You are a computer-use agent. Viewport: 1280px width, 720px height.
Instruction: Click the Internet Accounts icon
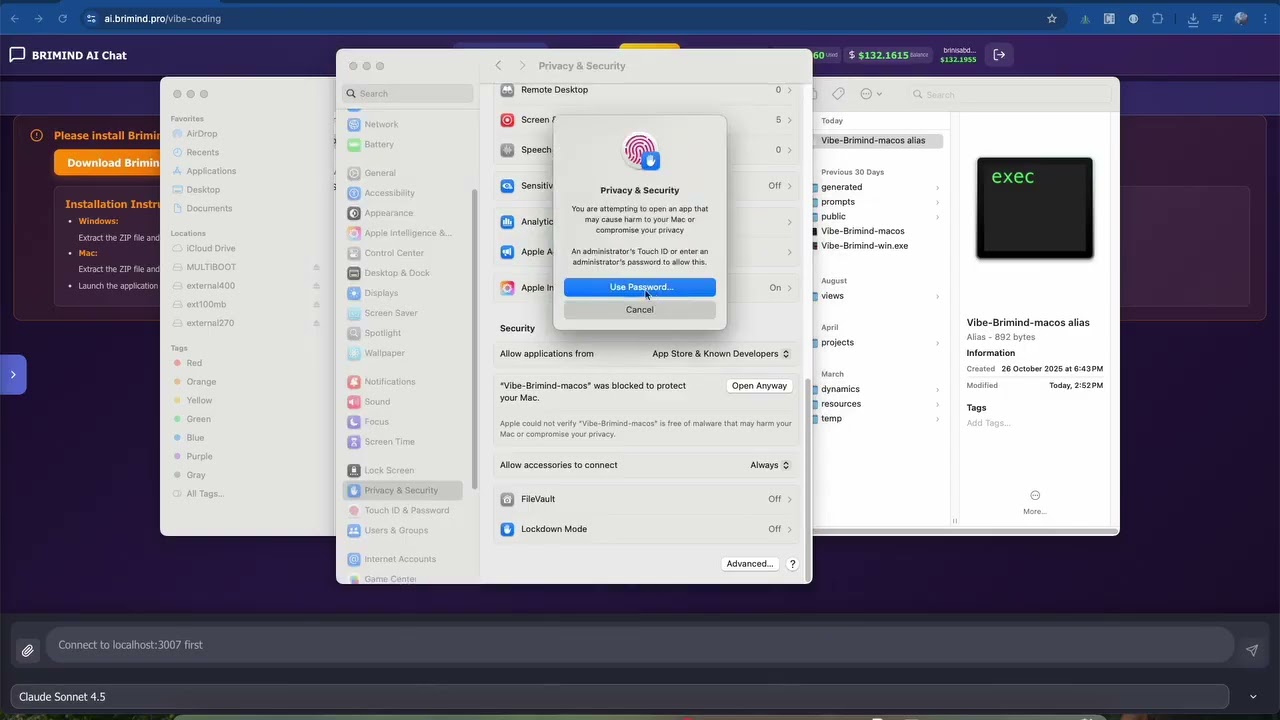point(354,559)
